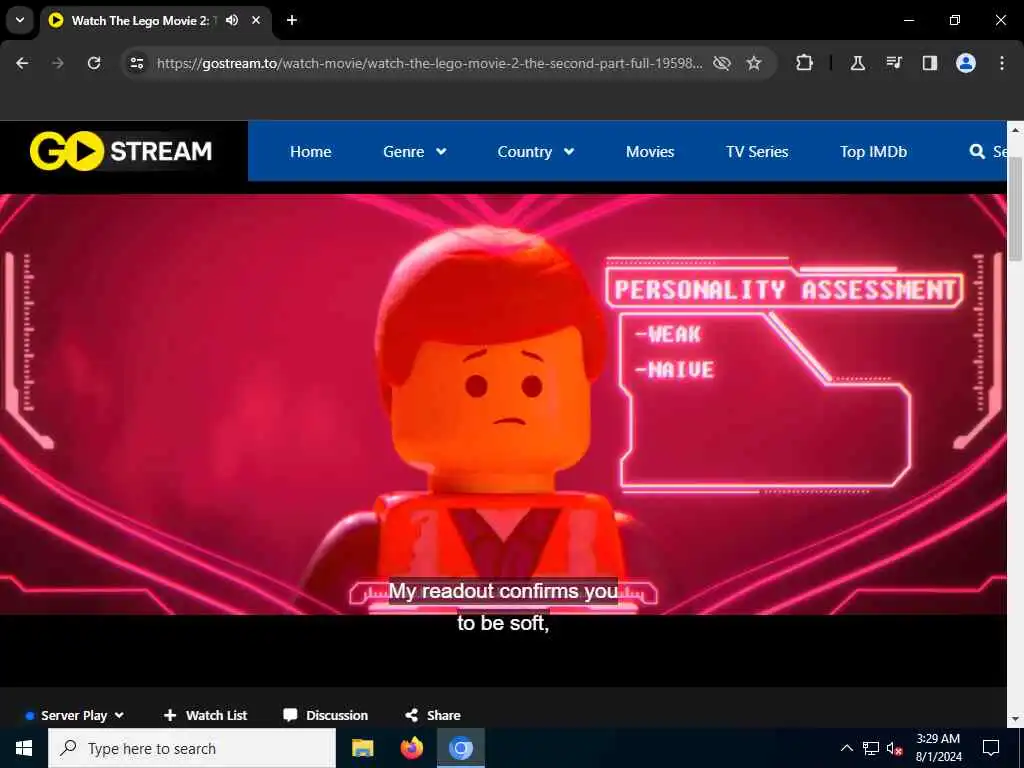Click the search magnifier icon in navbar
1024x768 pixels.
point(977,152)
